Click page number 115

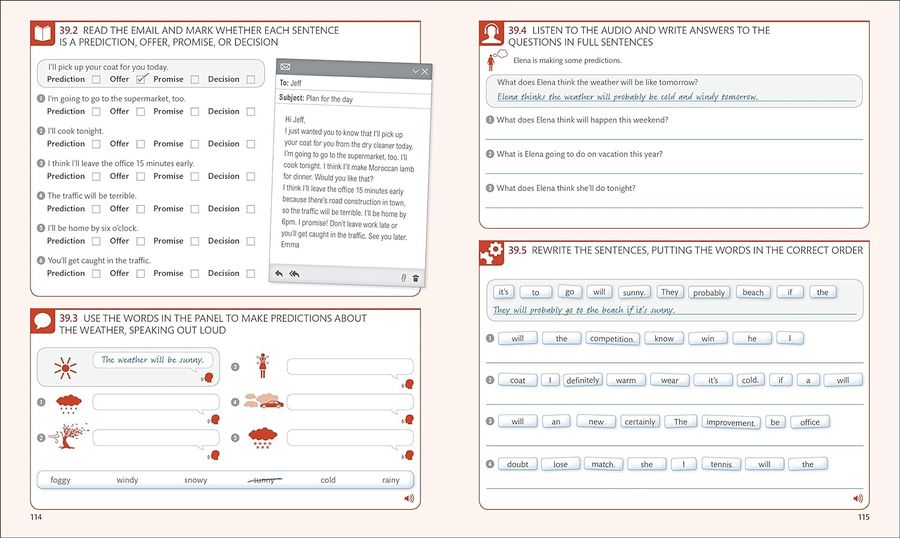pyautogui.click(x=864, y=517)
